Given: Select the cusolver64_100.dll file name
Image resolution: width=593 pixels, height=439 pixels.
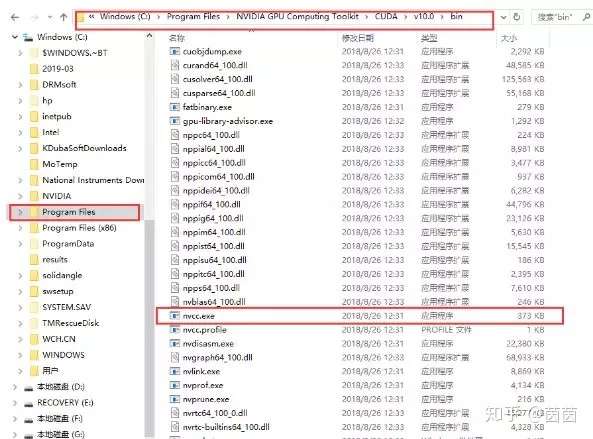Looking at the screenshot, I should tap(217, 79).
